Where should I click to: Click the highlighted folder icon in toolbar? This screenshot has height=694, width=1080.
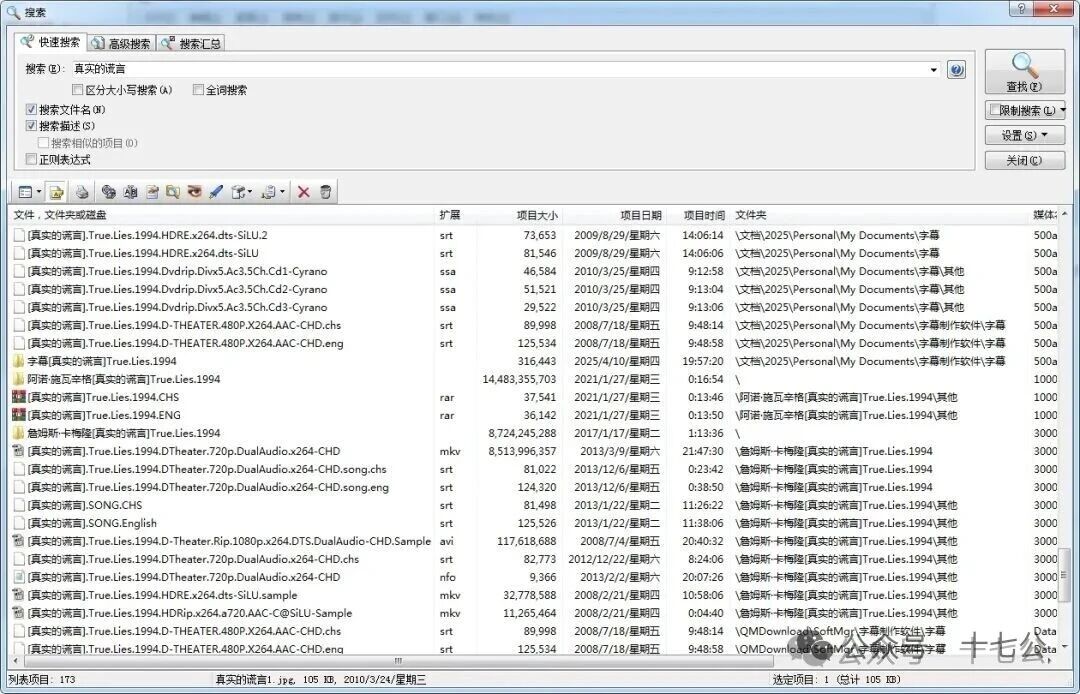click(x=57, y=192)
